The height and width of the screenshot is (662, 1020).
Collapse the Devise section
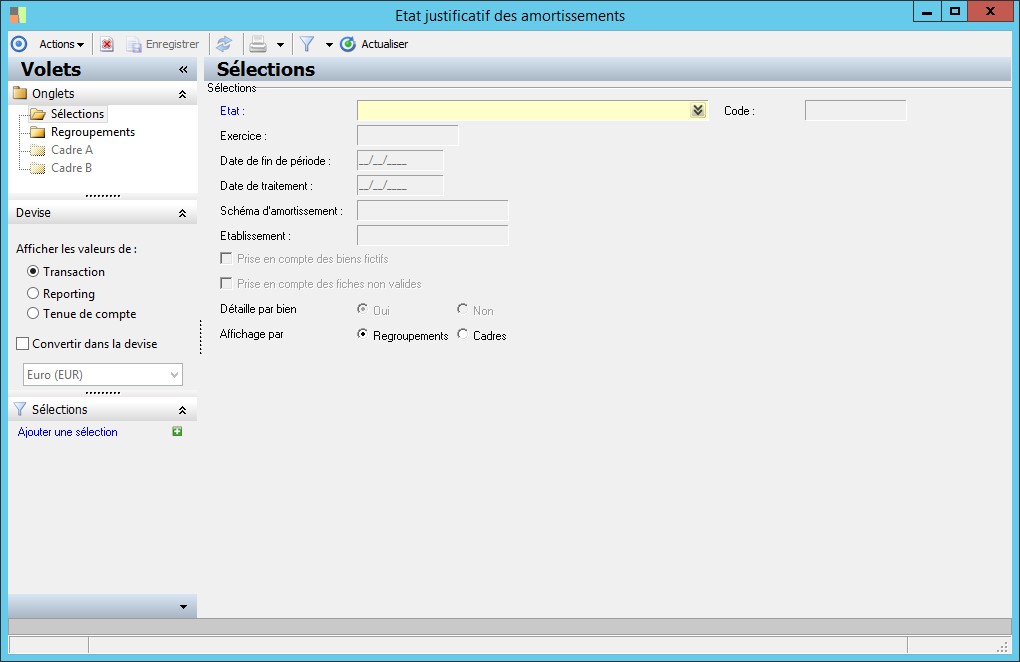pos(183,213)
